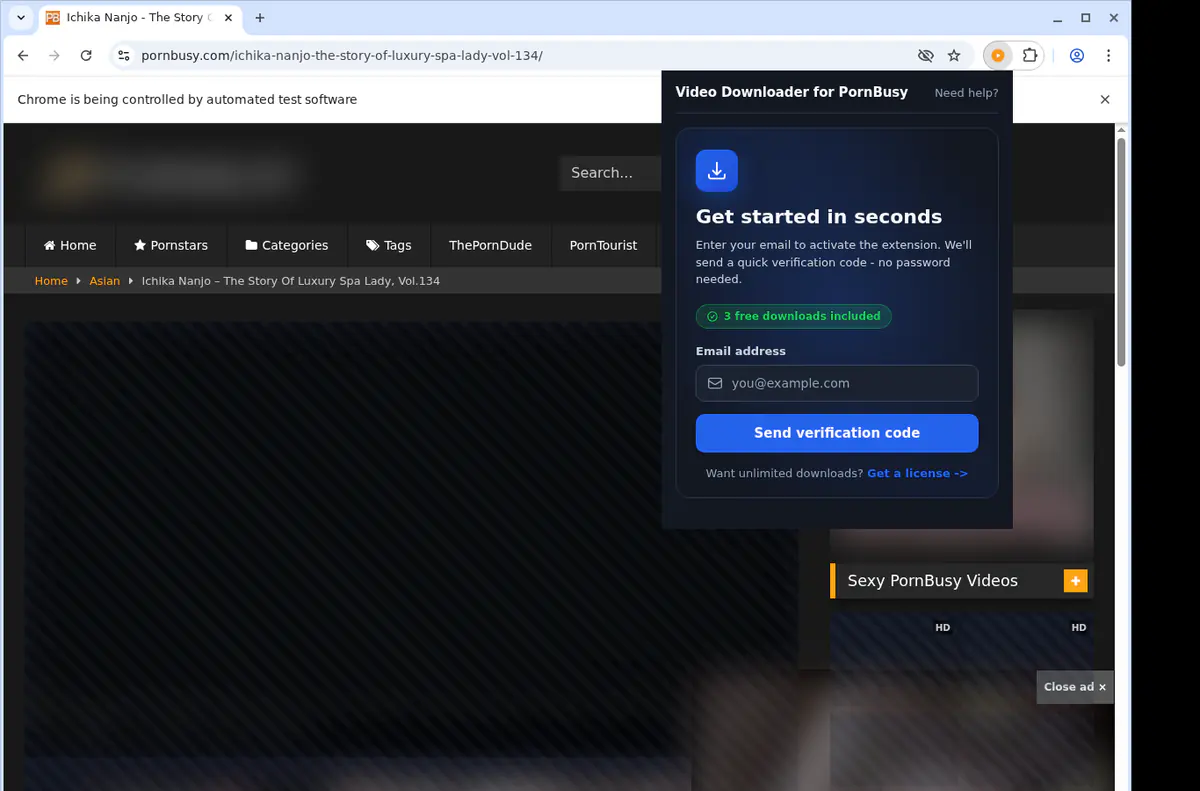1200x791 pixels.
Task: Open the Home menu item
Action: point(70,245)
